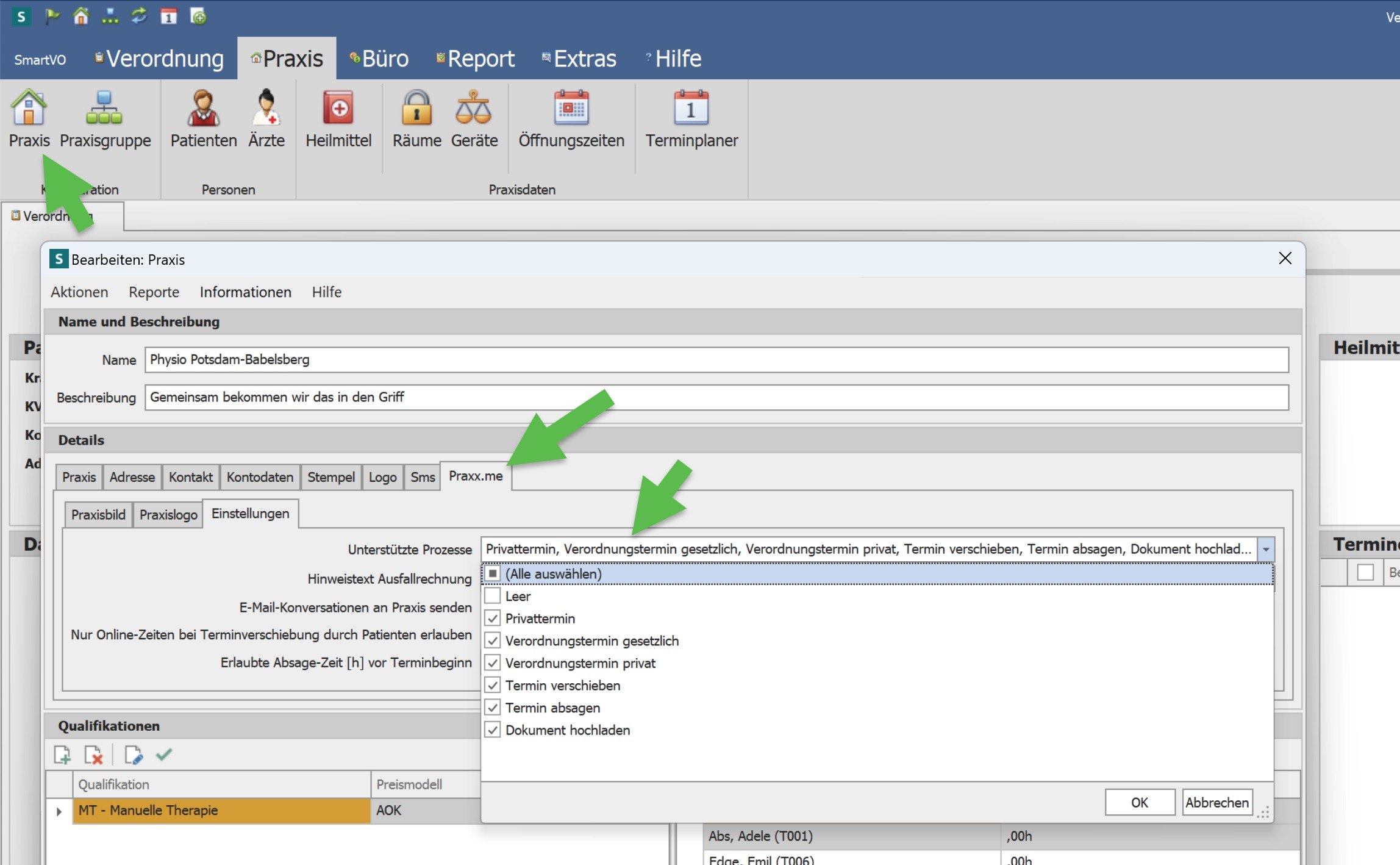Uncheck the Privattermin checkbox
Screen dimensions: 1400x865
[493, 619]
